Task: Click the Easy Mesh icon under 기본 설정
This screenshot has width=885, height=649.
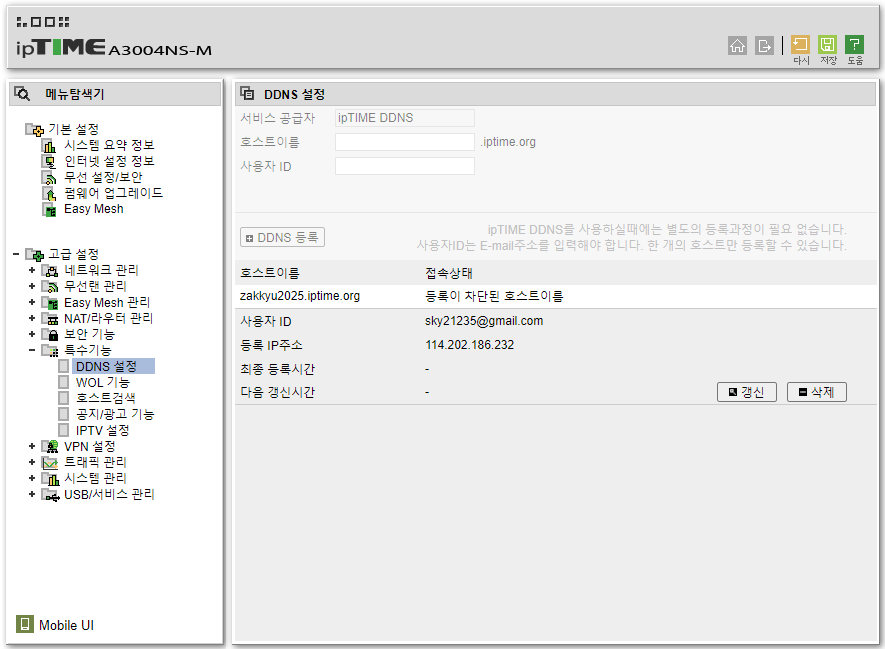Action: 50,210
